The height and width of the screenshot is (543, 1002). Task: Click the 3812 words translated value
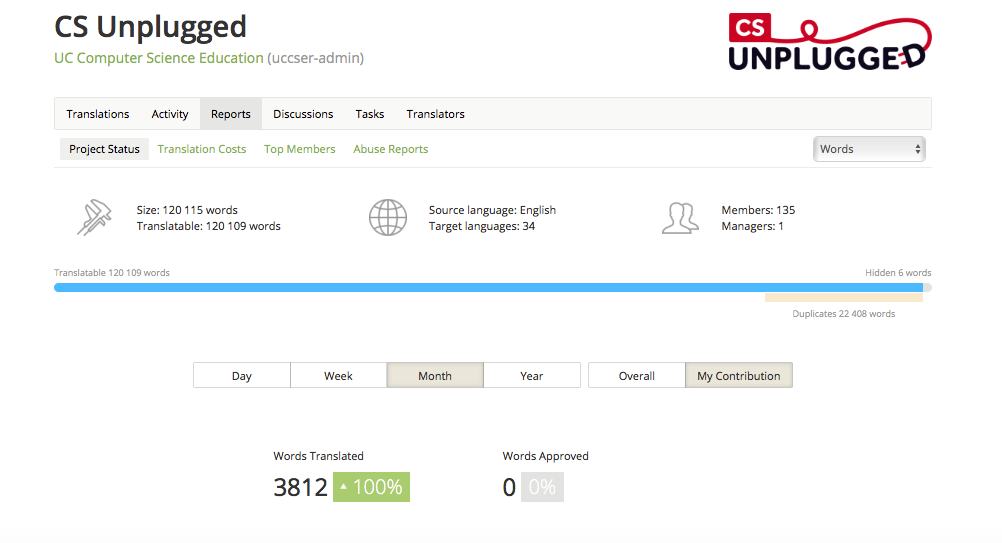click(x=300, y=487)
